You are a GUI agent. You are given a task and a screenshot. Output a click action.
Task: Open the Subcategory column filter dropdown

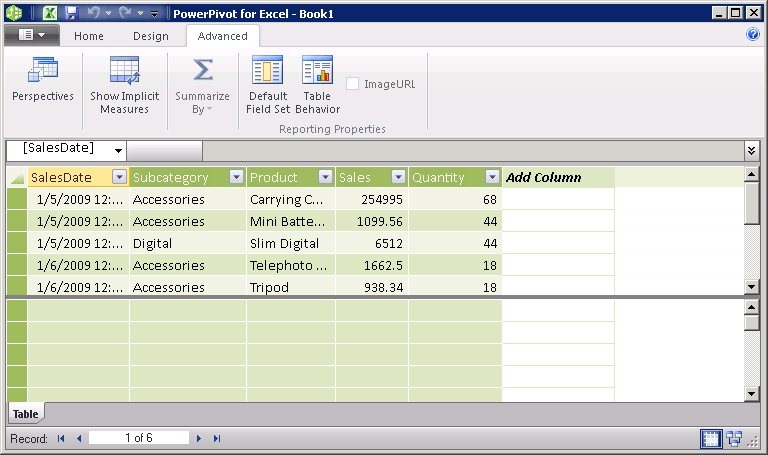coord(237,177)
